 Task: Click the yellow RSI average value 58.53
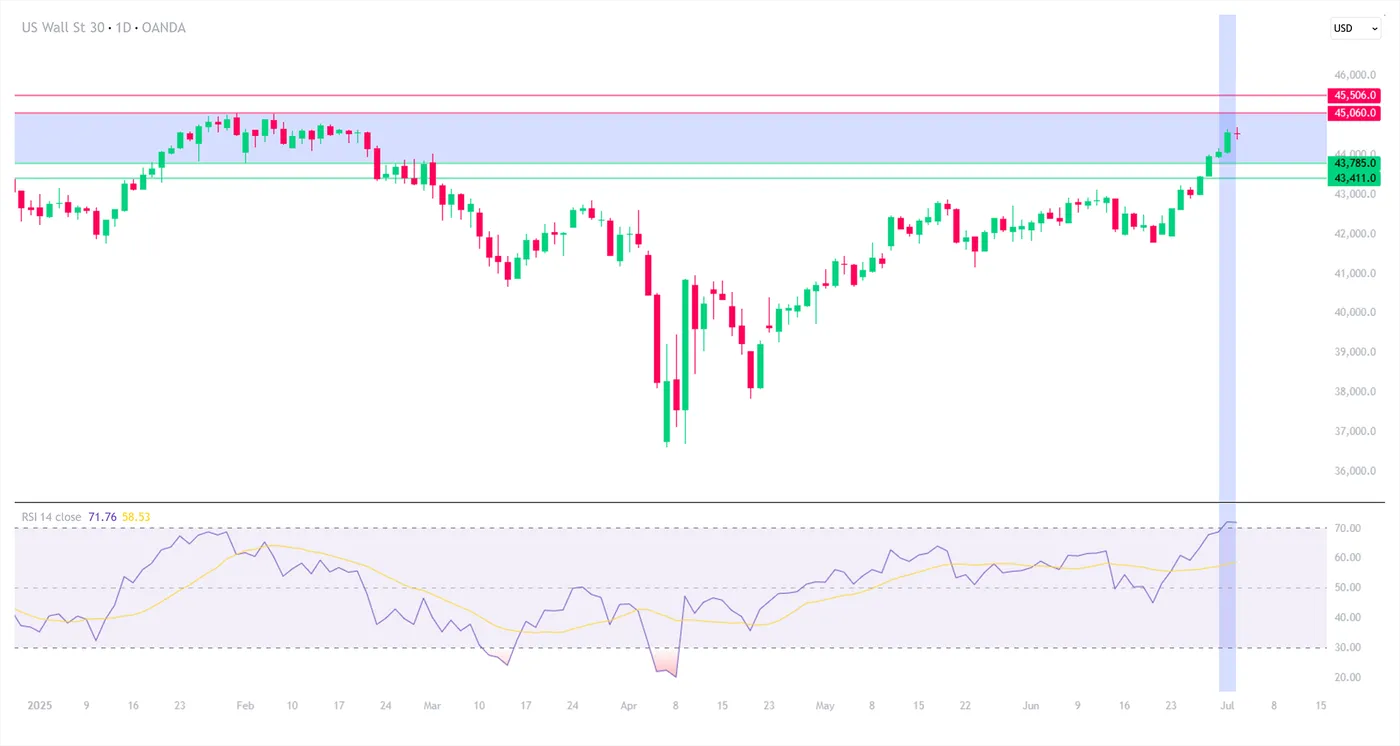click(138, 517)
